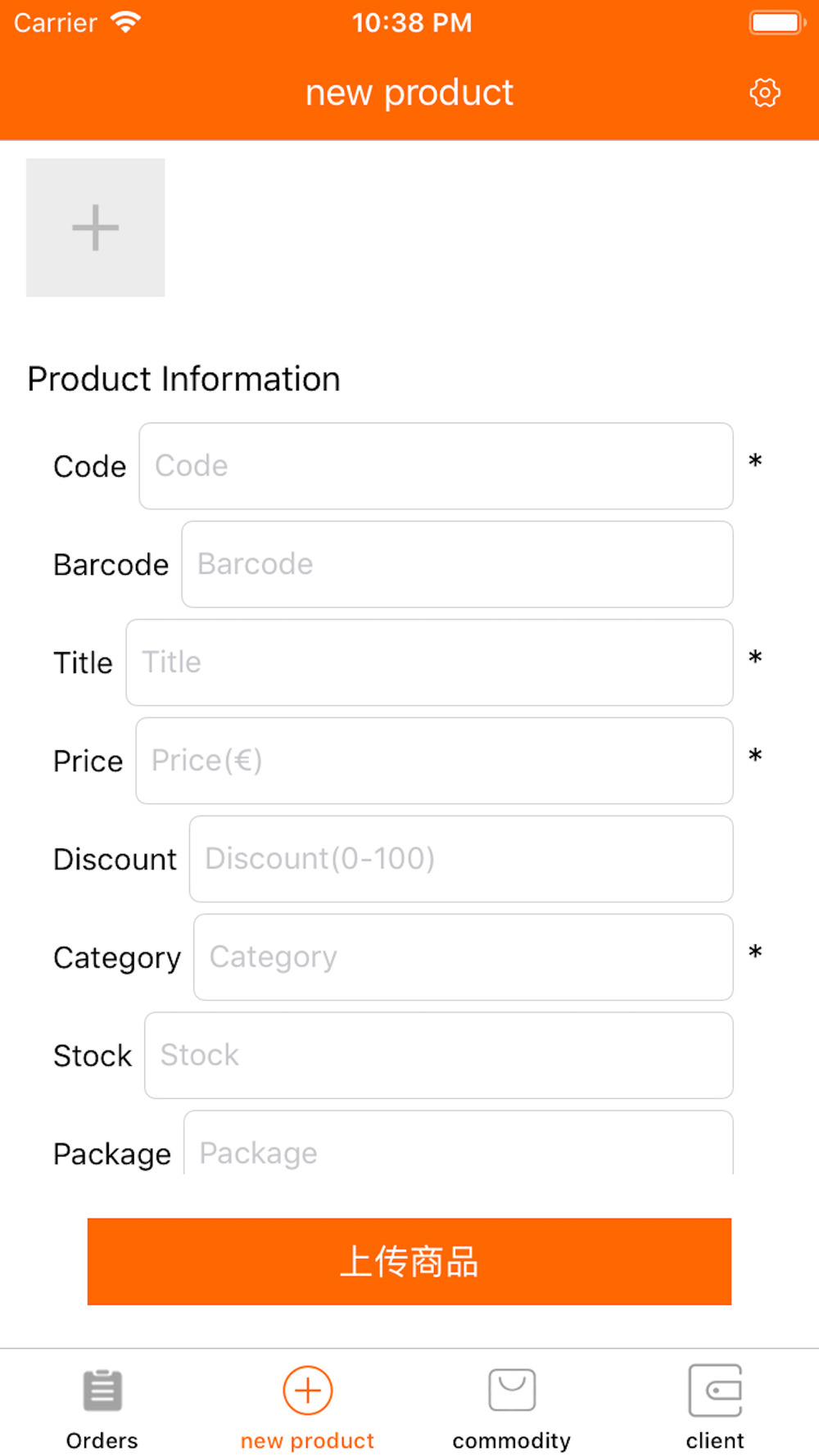Focus the Code input field

tap(436, 466)
